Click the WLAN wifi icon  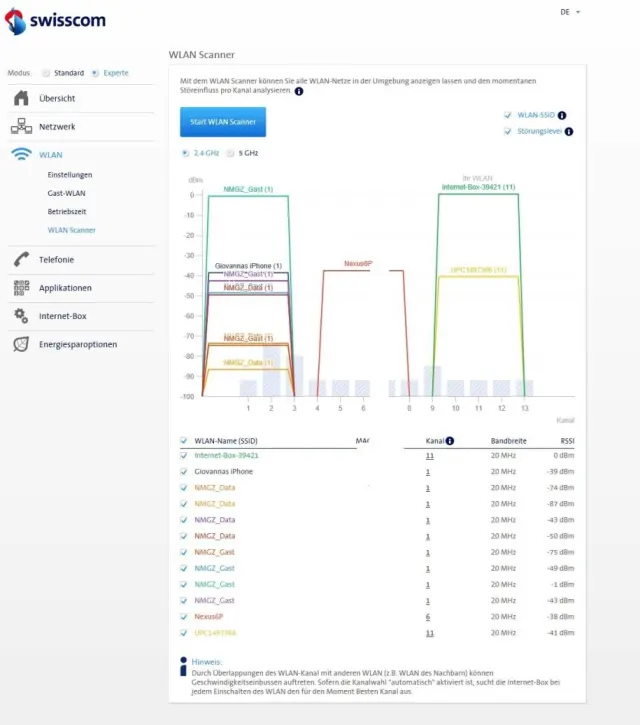[x=21, y=155]
